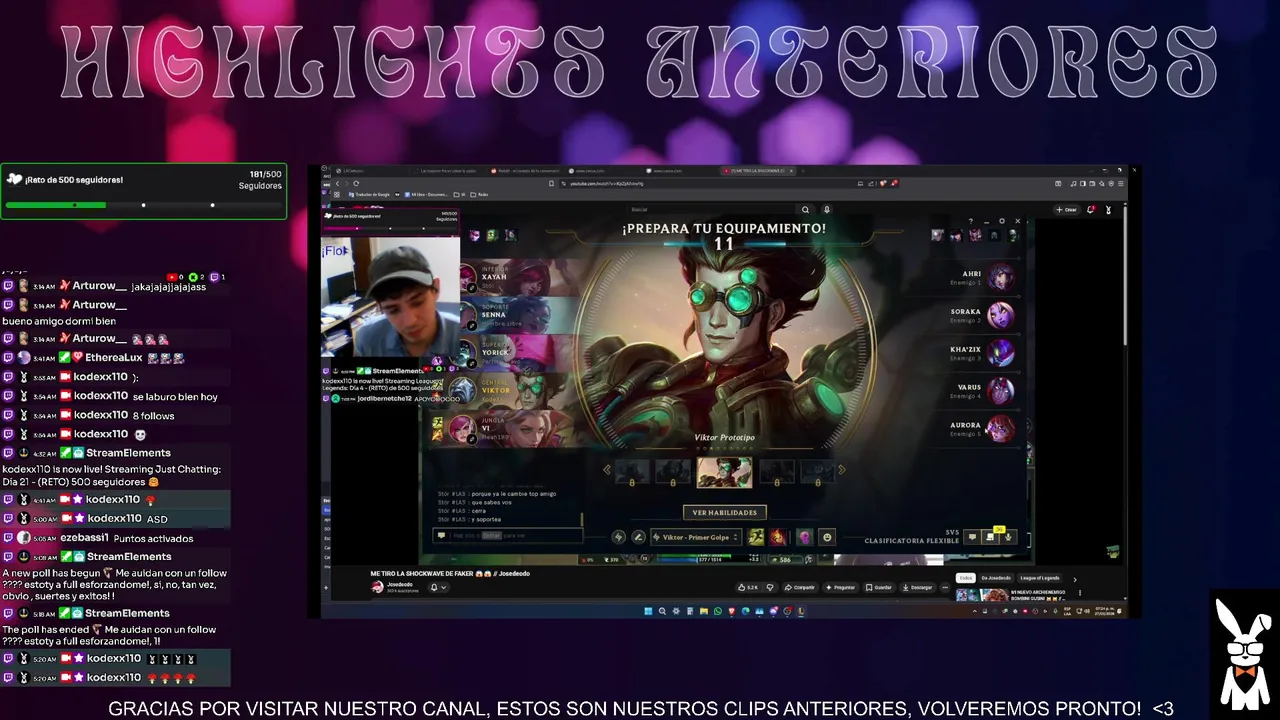The width and height of the screenshot is (1280, 720).
Task: Click the active YouTube browser tab
Action: (x=759, y=171)
